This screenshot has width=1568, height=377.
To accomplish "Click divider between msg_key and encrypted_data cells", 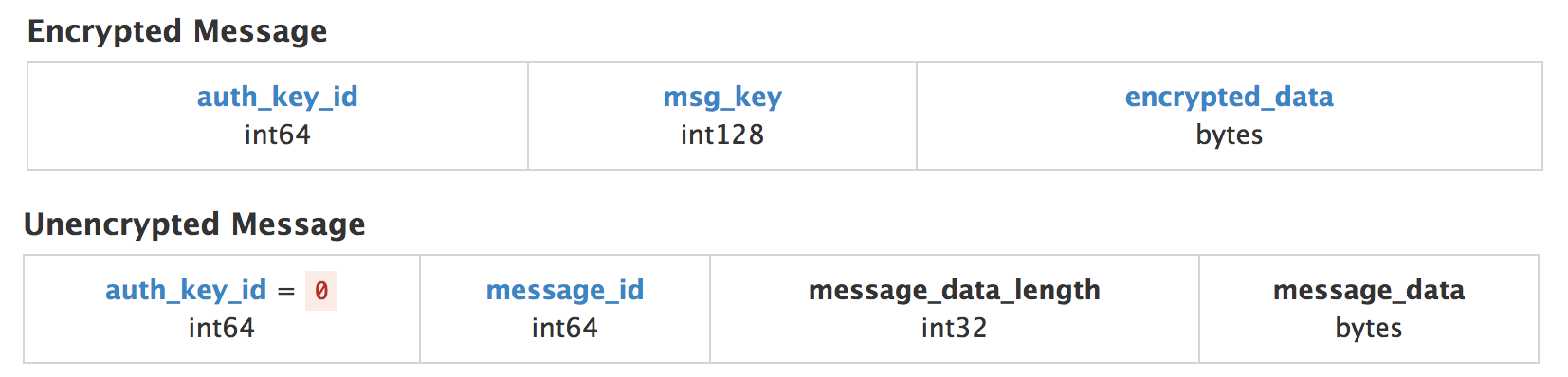I will tap(917, 116).
